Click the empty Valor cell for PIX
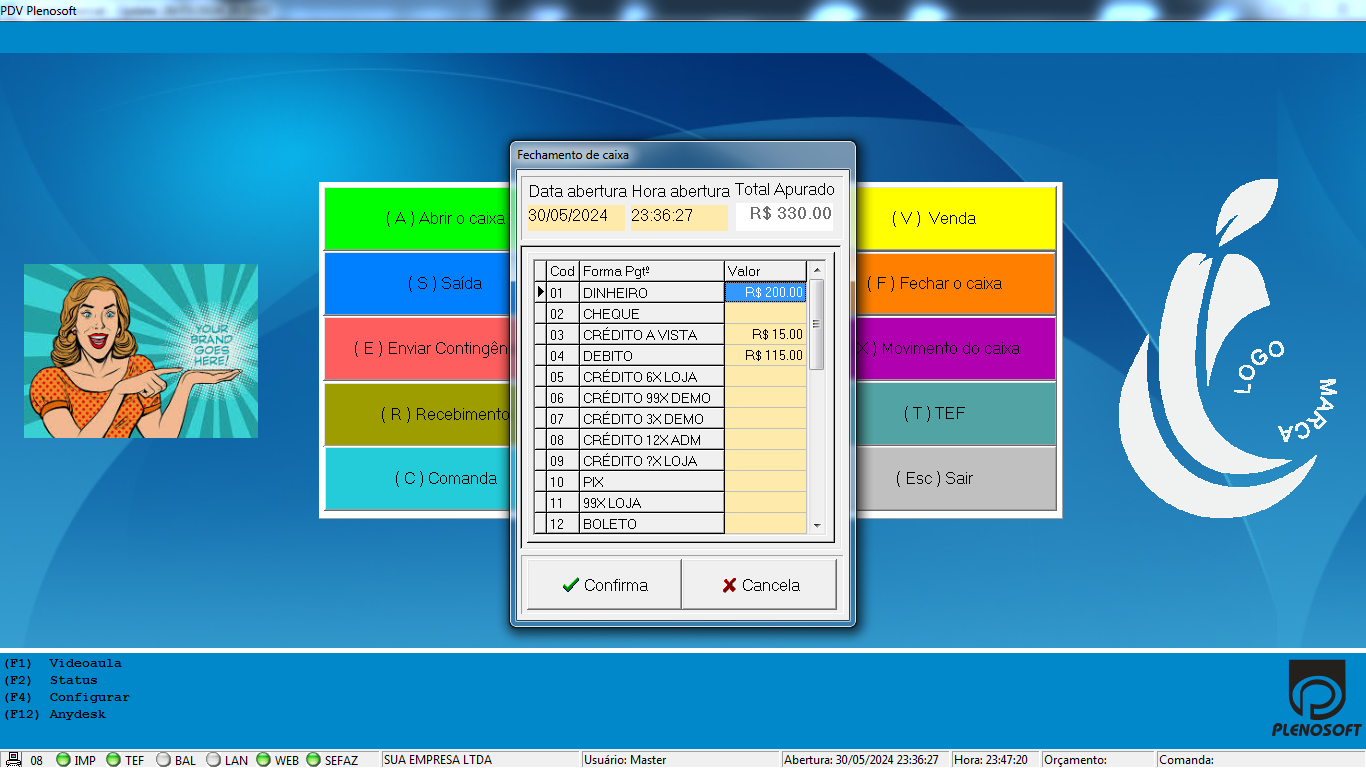The width and height of the screenshot is (1366, 768). (765, 482)
